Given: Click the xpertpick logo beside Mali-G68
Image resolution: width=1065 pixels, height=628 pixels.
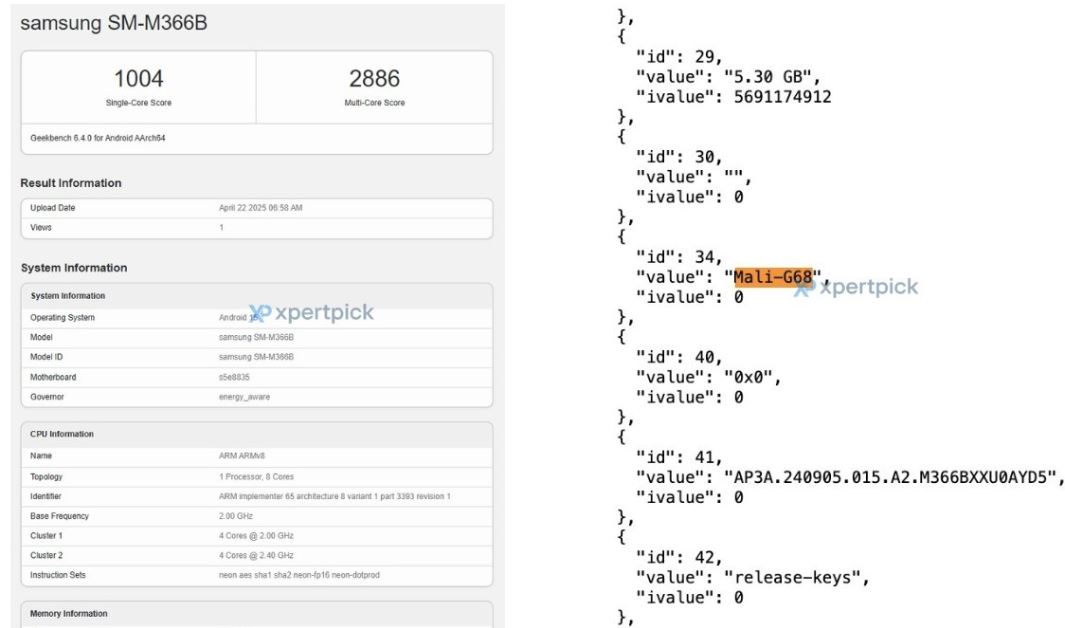Looking at the screenshot, I should (856, 287).
